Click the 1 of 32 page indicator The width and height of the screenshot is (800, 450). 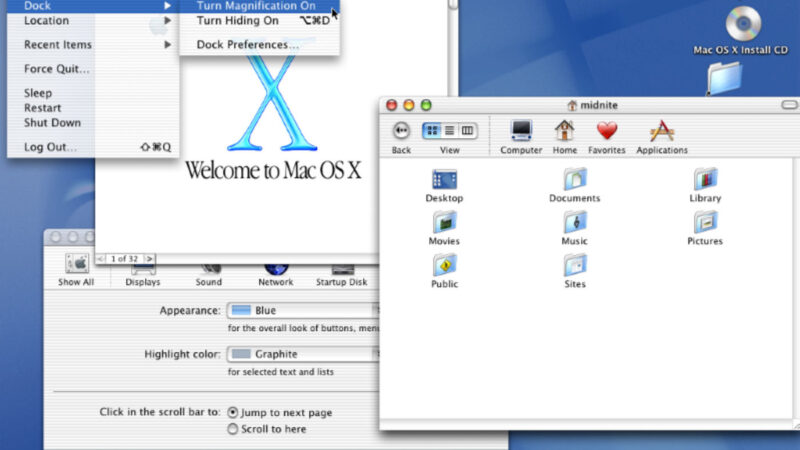pyautogui.click(x=124, y=259)
